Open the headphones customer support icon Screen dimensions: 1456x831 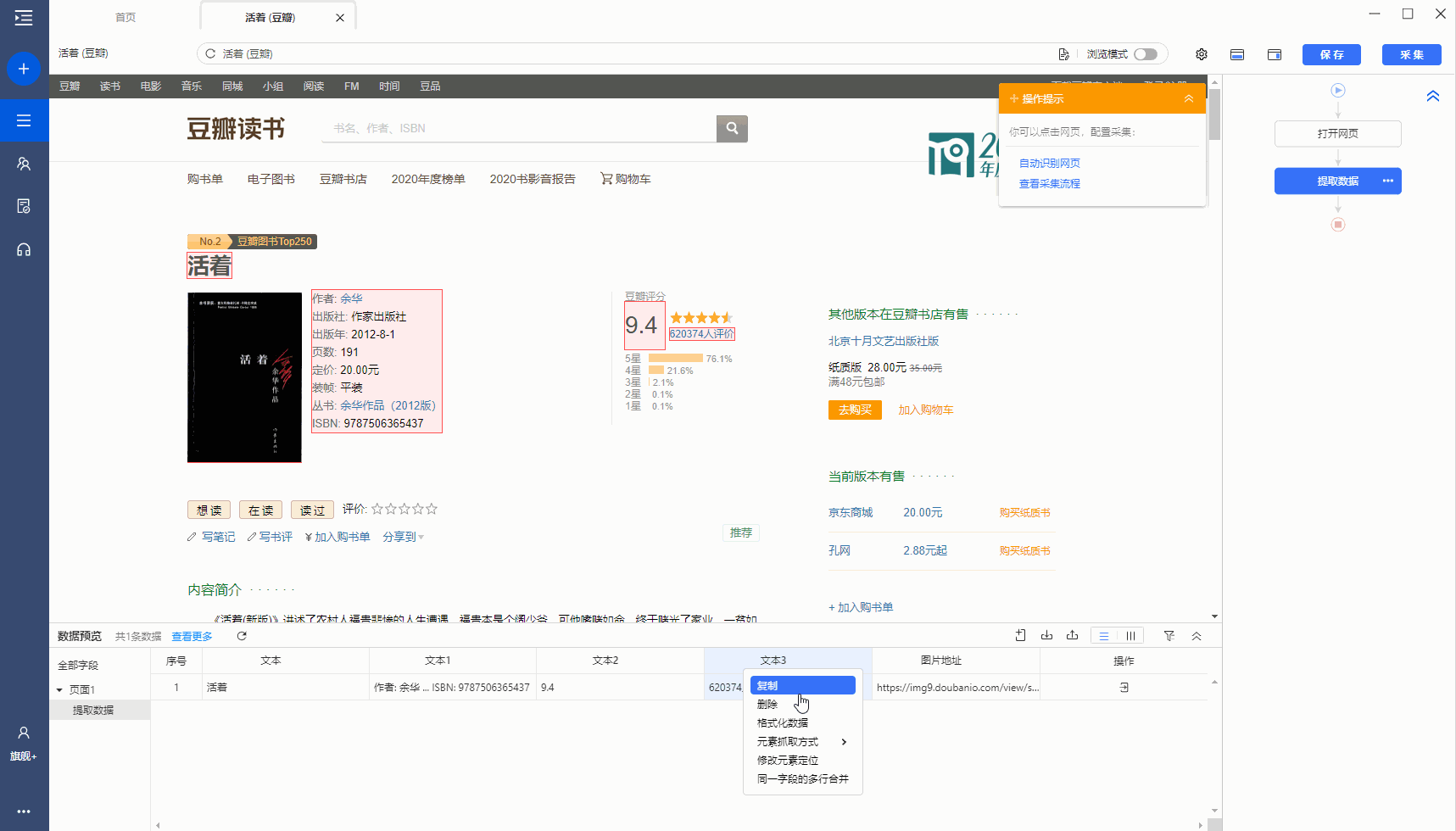click(24, 248)
